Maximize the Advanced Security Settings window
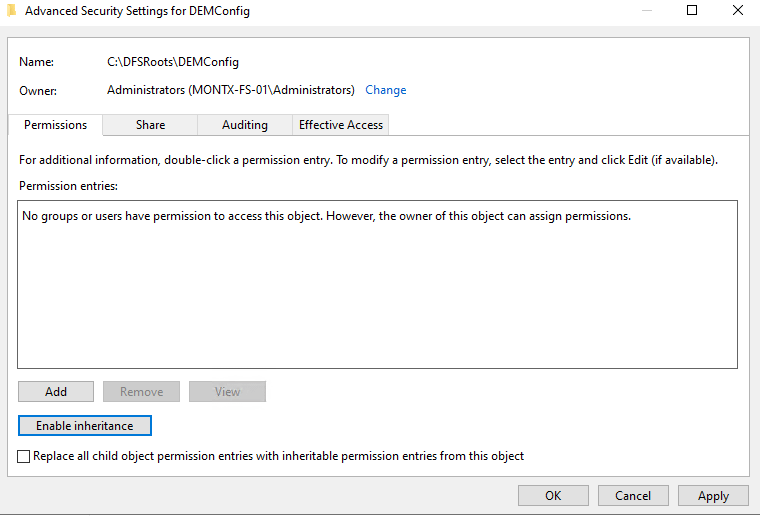The height and width of the screenshot is (516, 760). coord(692,11)
